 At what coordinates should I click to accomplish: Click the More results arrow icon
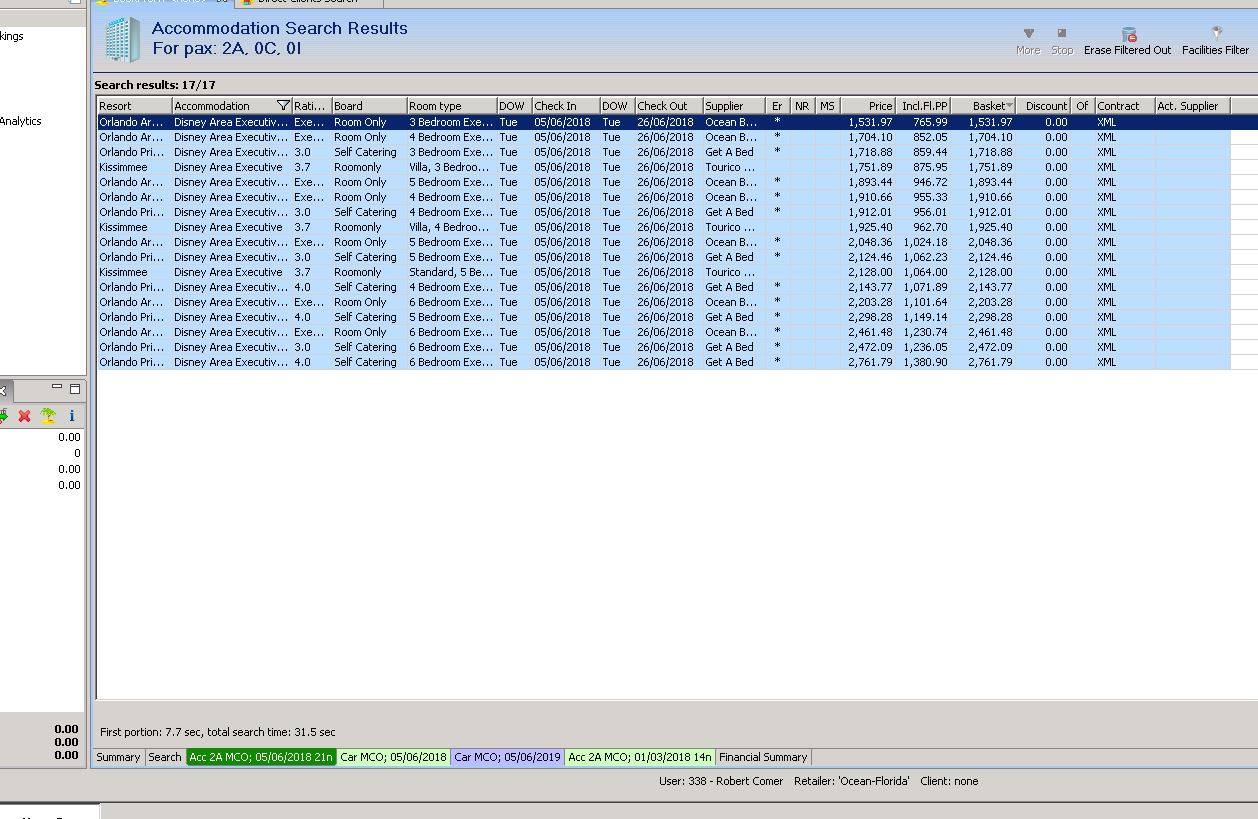(1028, 35)
